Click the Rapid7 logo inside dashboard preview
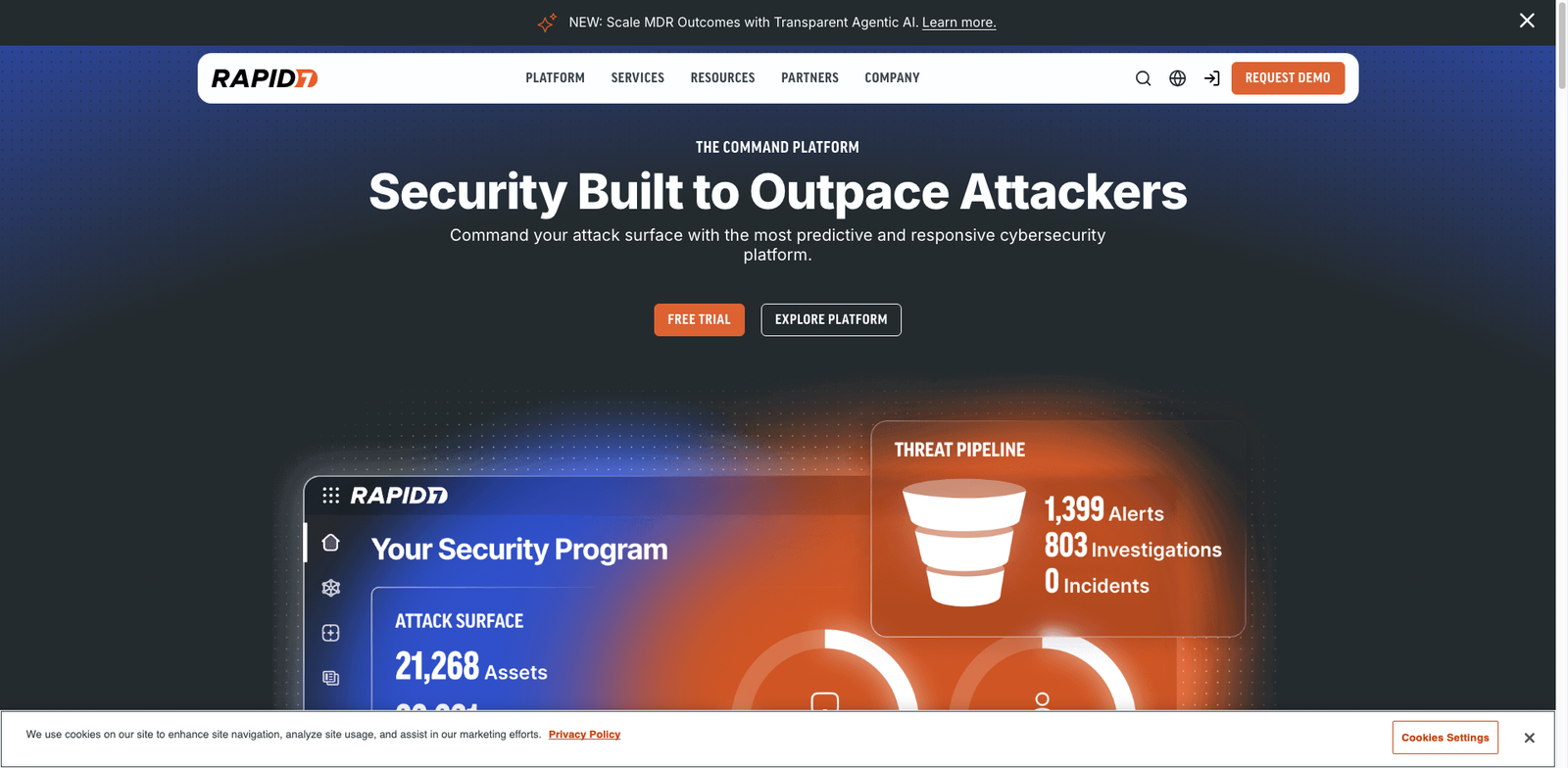This screenshot has width=1568, height=768. tap(399, 496)
